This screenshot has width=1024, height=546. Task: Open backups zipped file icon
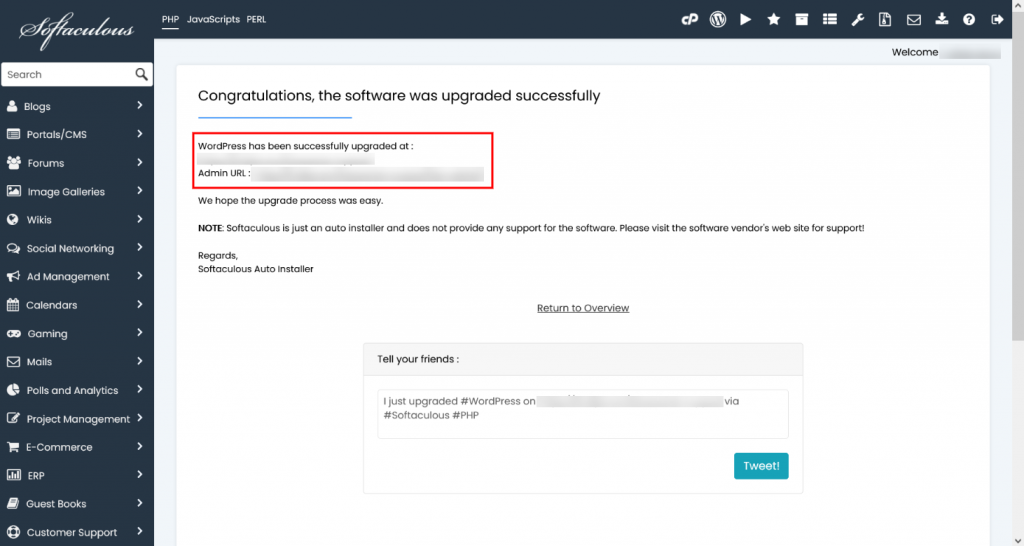pyautogui.click(x=886, y=20)
